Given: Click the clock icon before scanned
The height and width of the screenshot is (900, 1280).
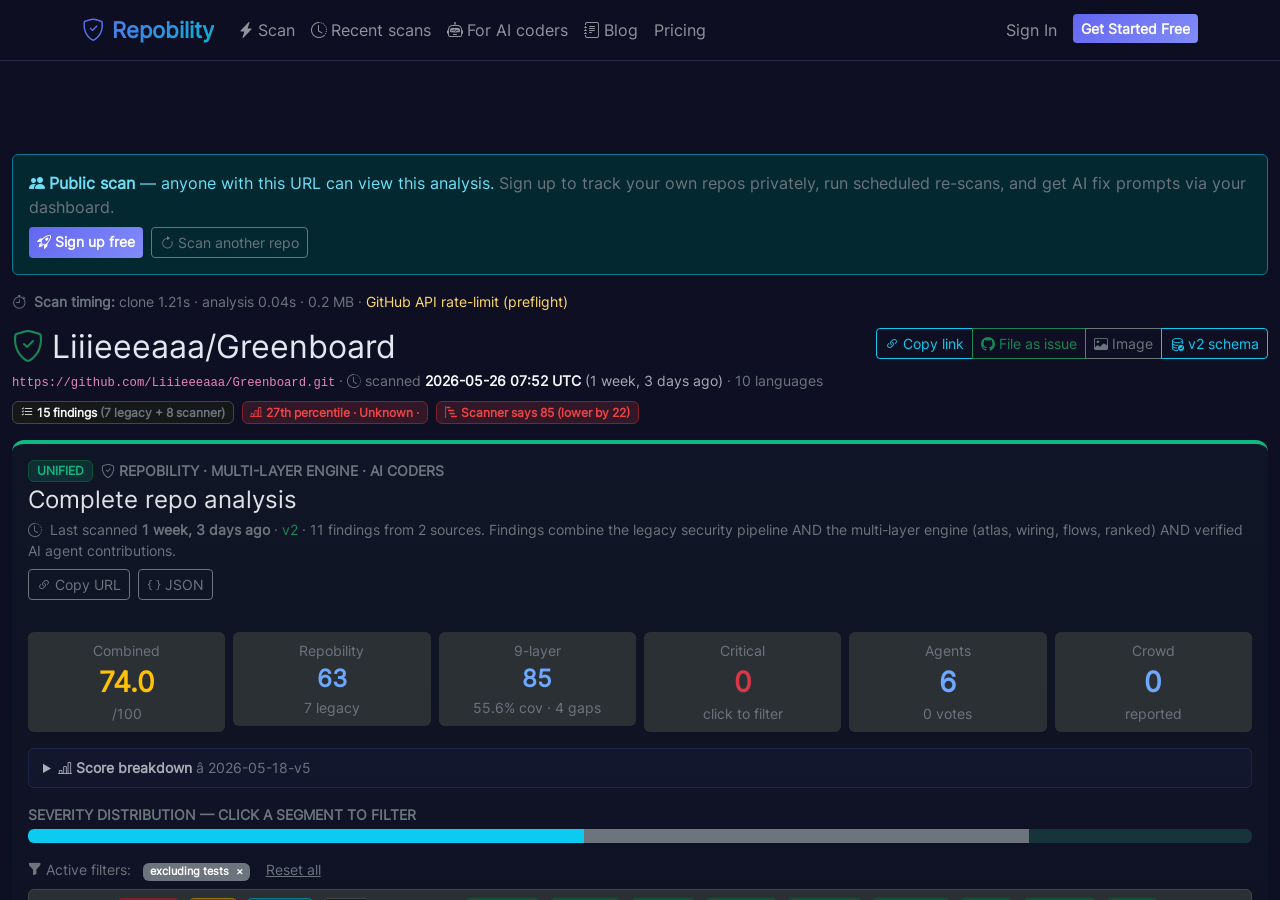Looking at the screenshot, I should pos(354,381).
